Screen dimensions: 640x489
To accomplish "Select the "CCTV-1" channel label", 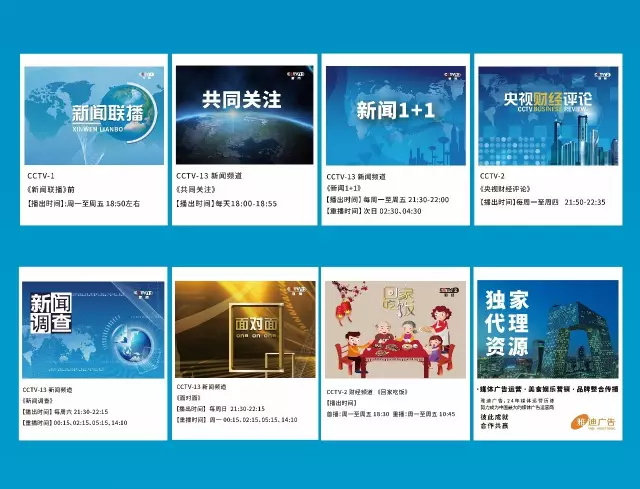I will tap(41, 176).
